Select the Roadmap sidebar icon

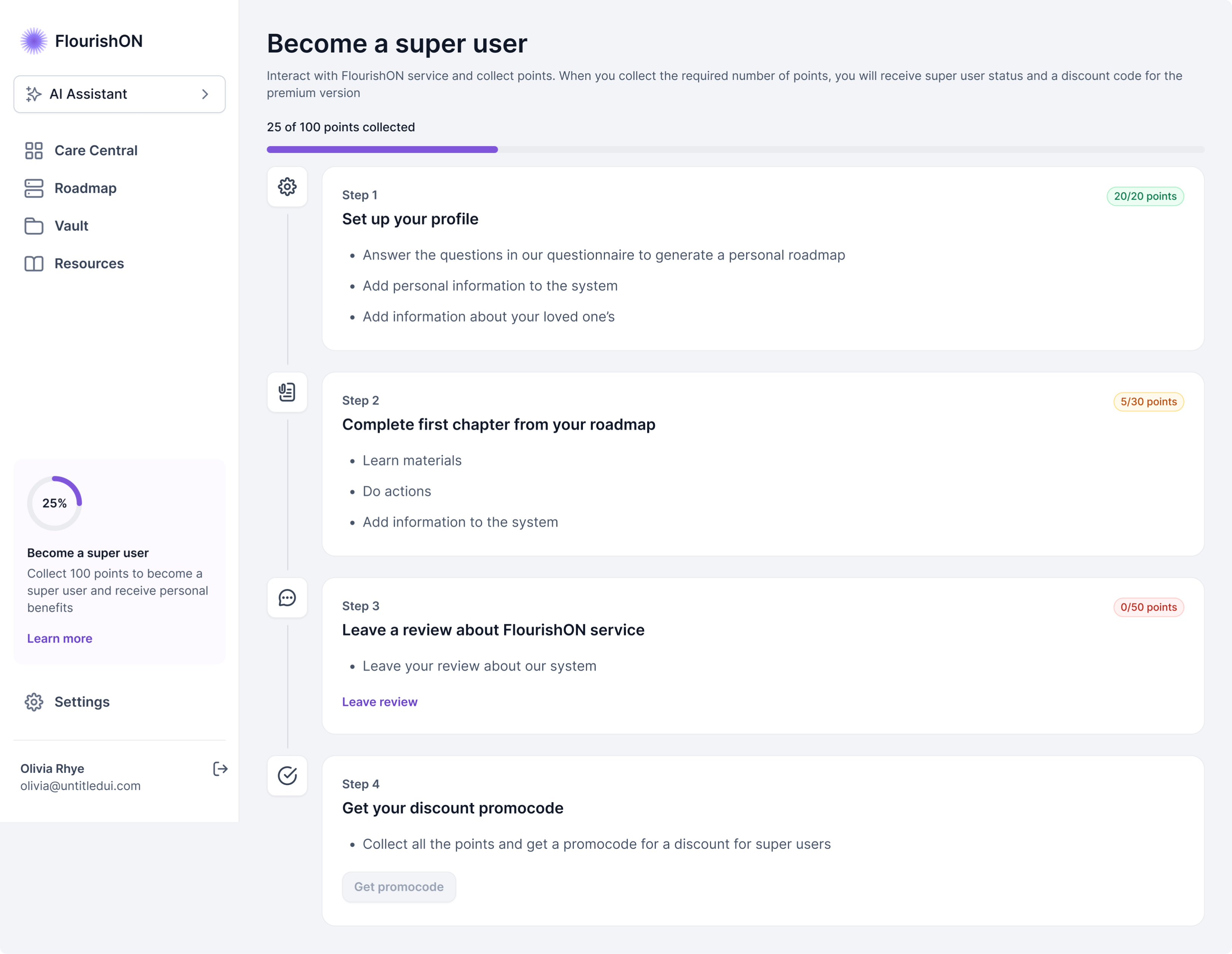click(34, 188)
